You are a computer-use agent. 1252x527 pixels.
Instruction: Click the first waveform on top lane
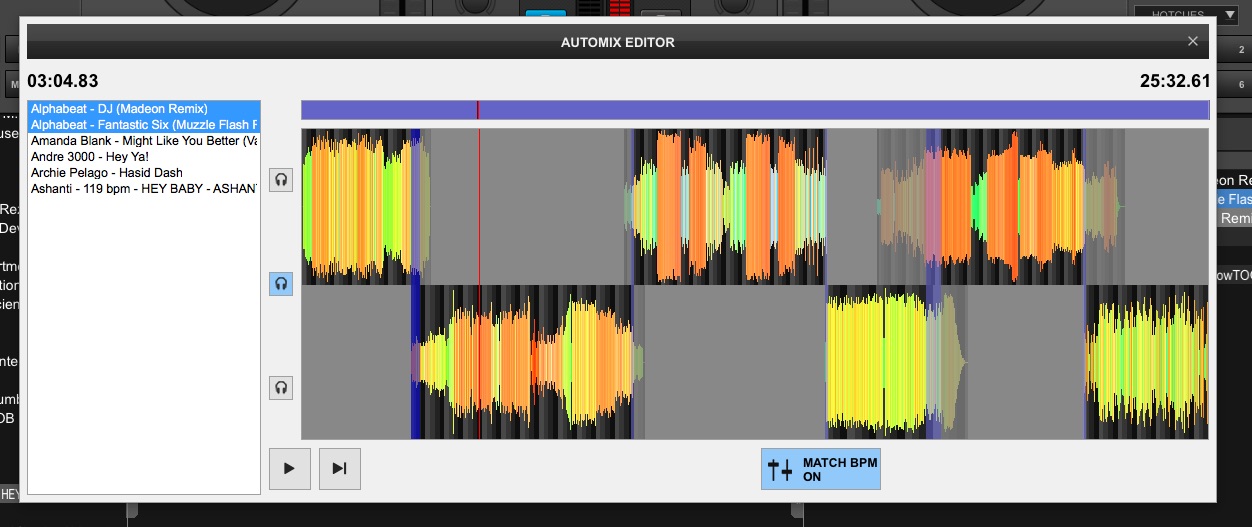(365, 207)
